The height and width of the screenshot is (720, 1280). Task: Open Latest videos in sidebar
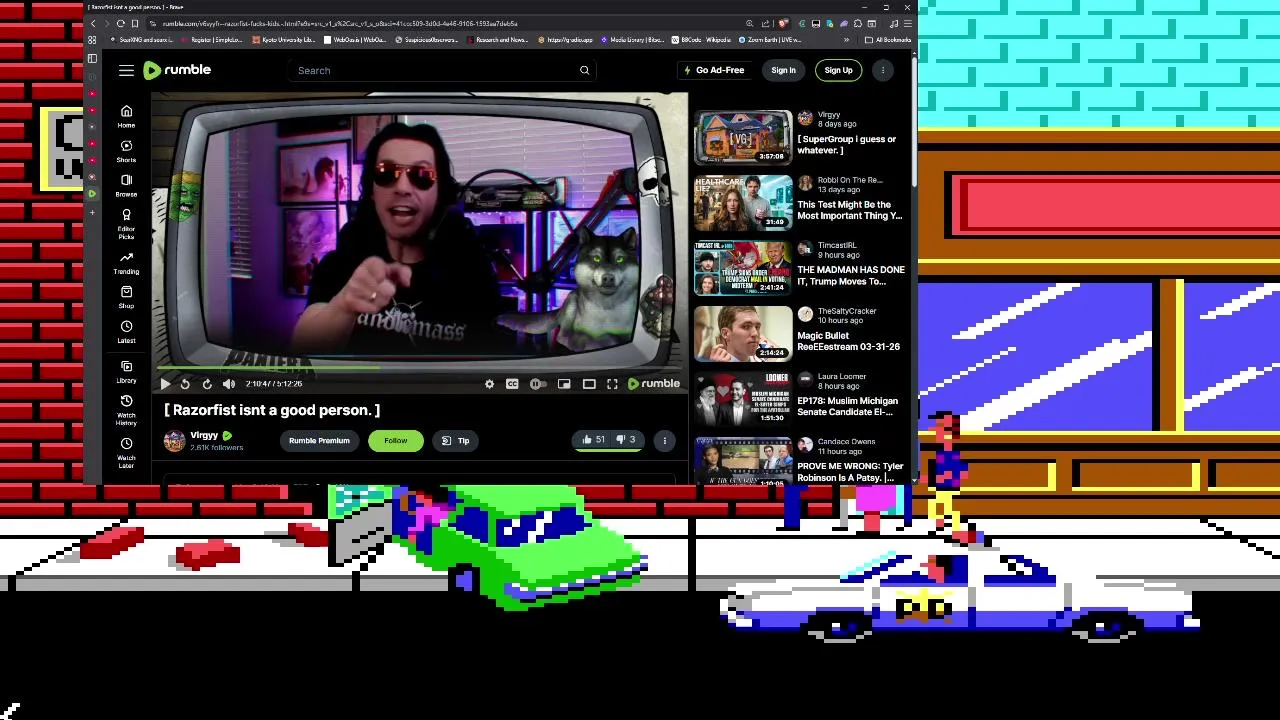[126, 332]
